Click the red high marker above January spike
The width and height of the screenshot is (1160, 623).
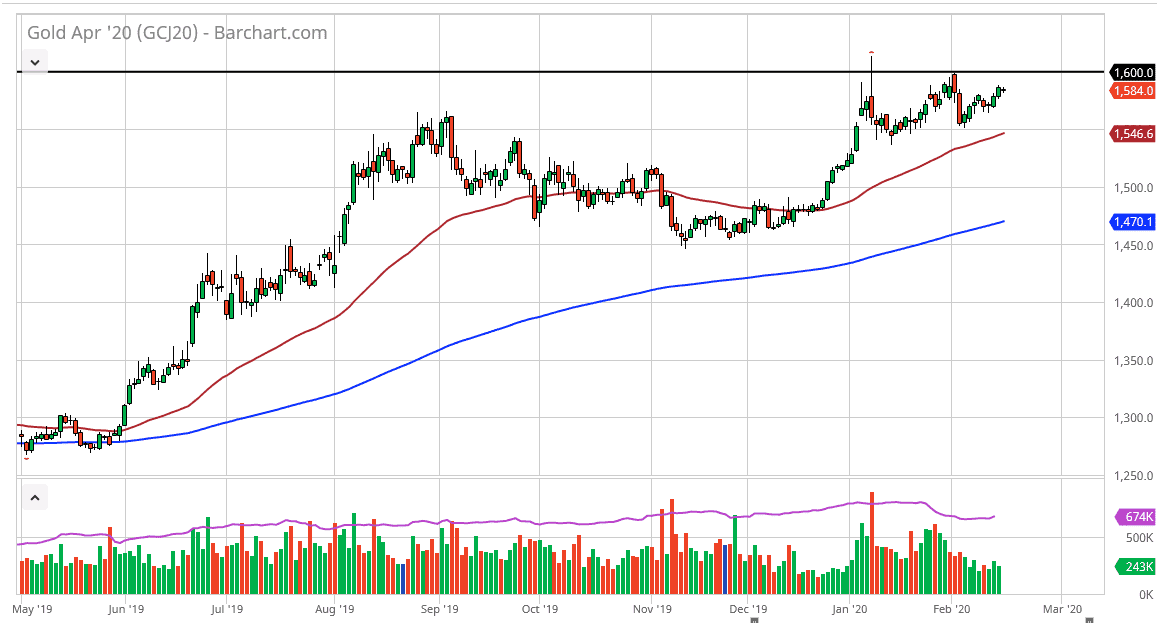click(871, 53)
